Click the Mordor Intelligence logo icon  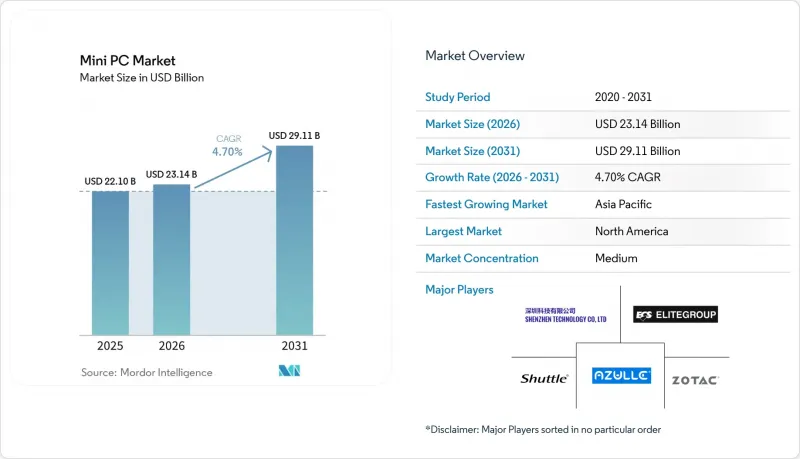click(289, 371)
